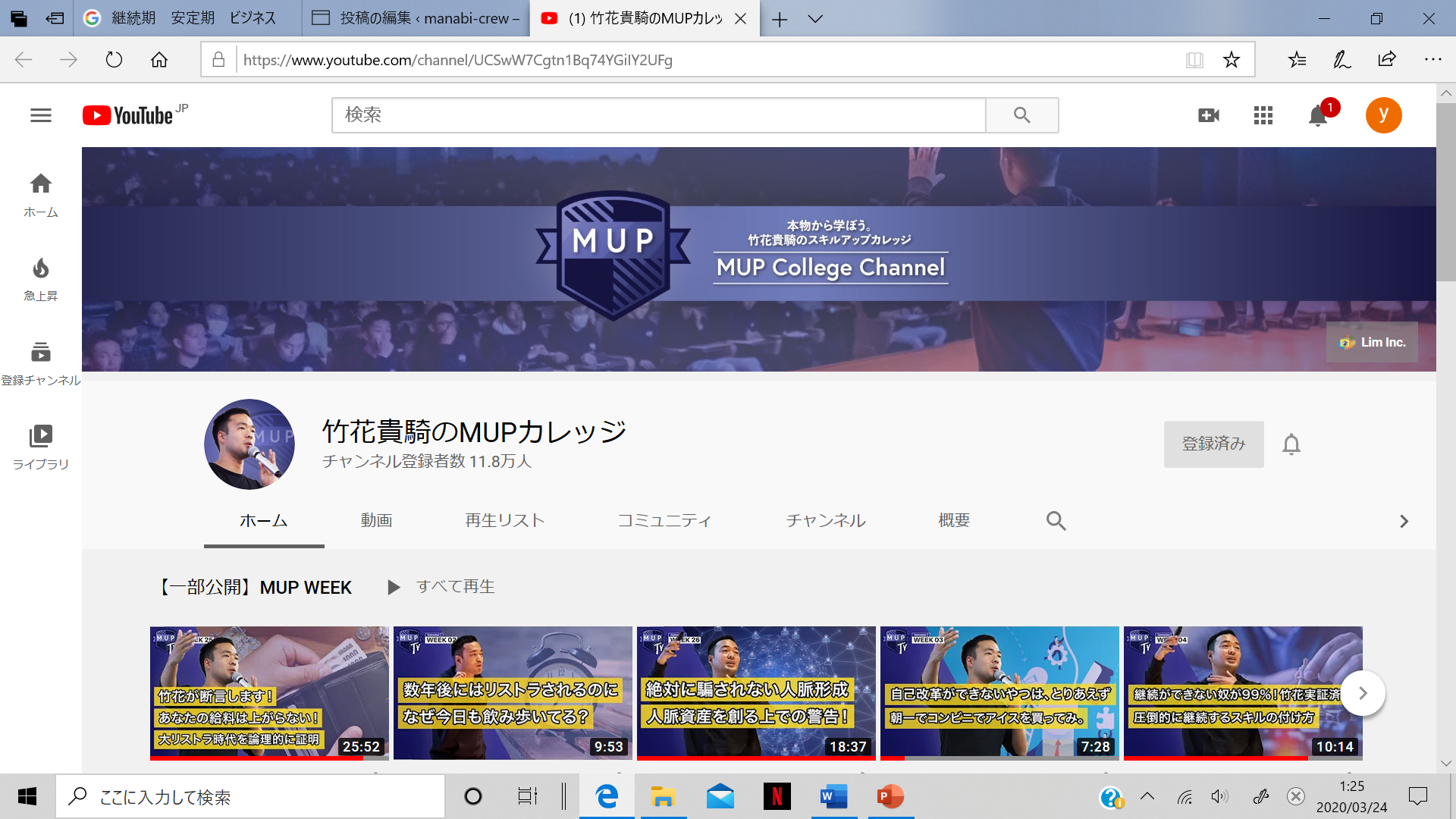
Task: Open Library (ライブラリ) in the sidebar
Action: click(x=41, y=447)
